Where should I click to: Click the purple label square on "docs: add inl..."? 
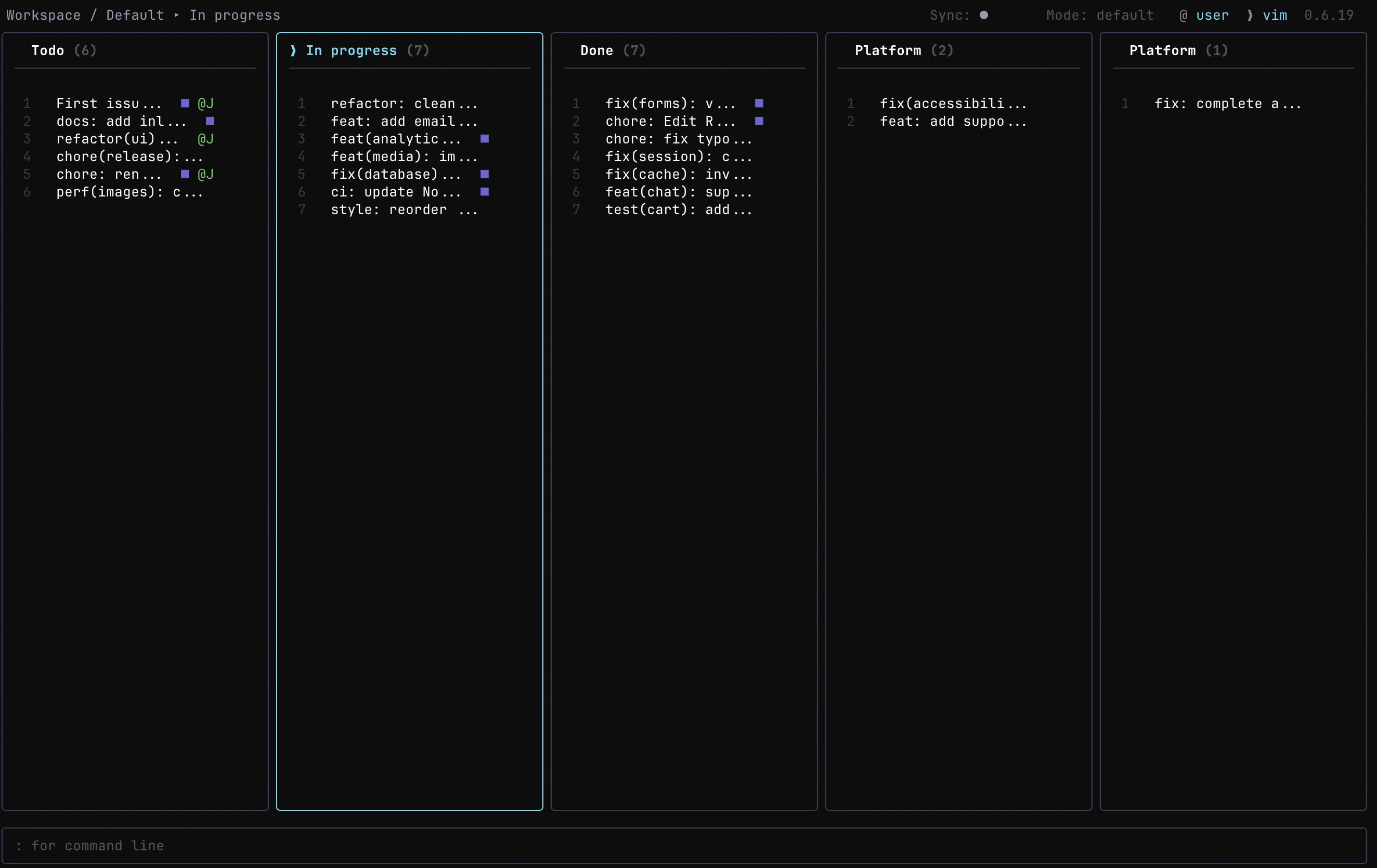click(210, 121)
